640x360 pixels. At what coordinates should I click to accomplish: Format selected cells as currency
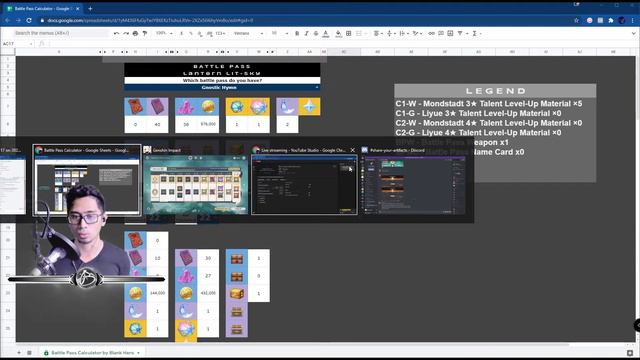pyautogui.click(x=182, y=33)
